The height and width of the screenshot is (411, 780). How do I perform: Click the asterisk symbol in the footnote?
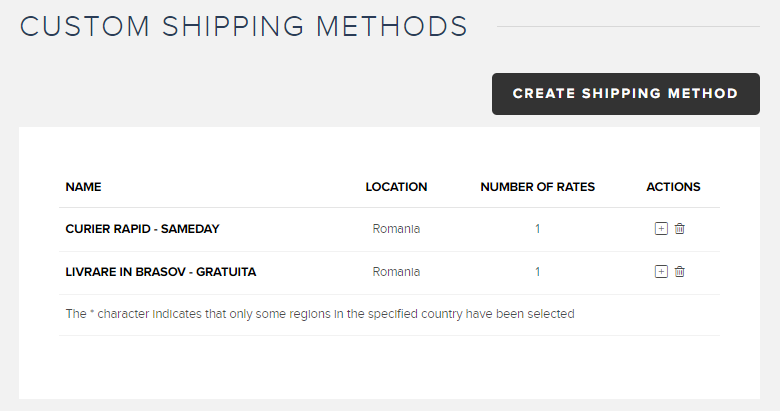(x=92, y=312)
